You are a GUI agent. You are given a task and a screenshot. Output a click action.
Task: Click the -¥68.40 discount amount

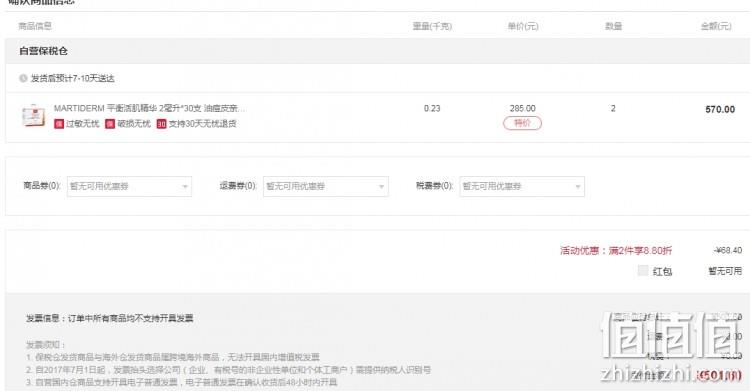point(728,250)
